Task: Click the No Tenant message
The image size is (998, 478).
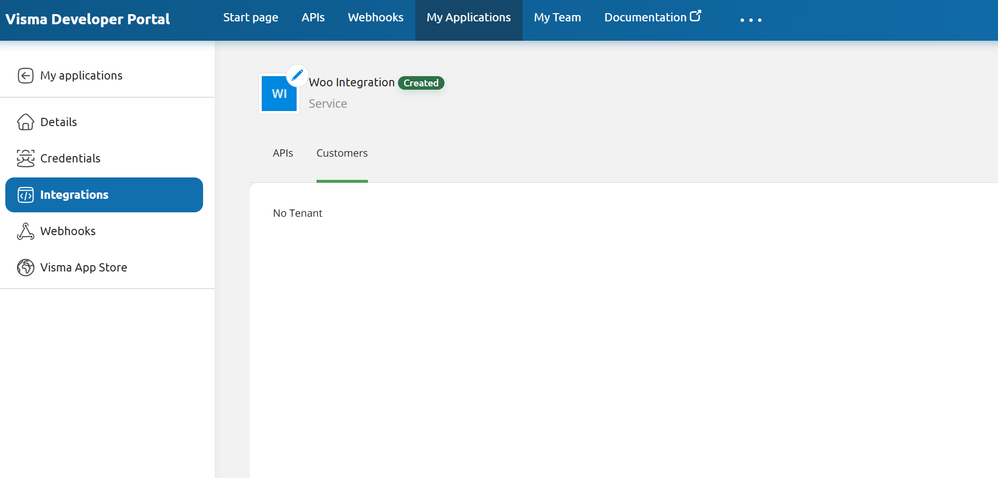Action: [298, 213]
